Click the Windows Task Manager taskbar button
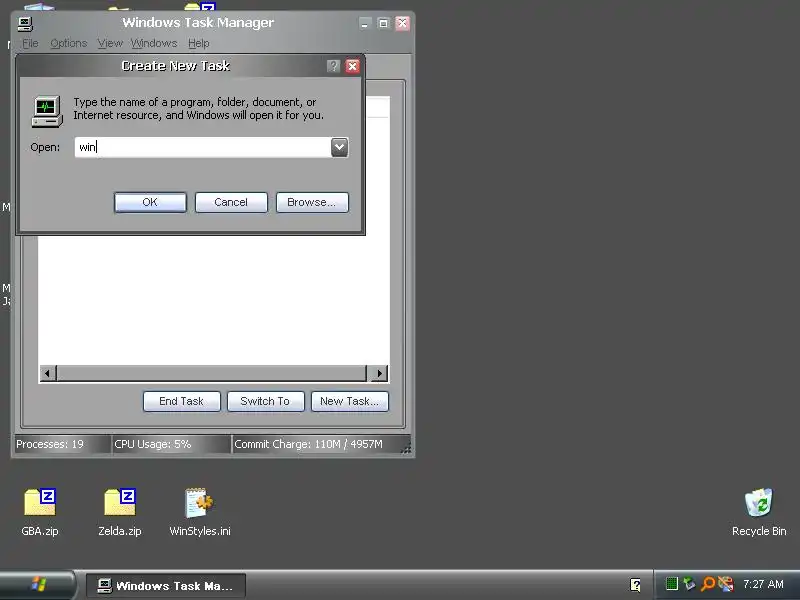 coord(166,585)
